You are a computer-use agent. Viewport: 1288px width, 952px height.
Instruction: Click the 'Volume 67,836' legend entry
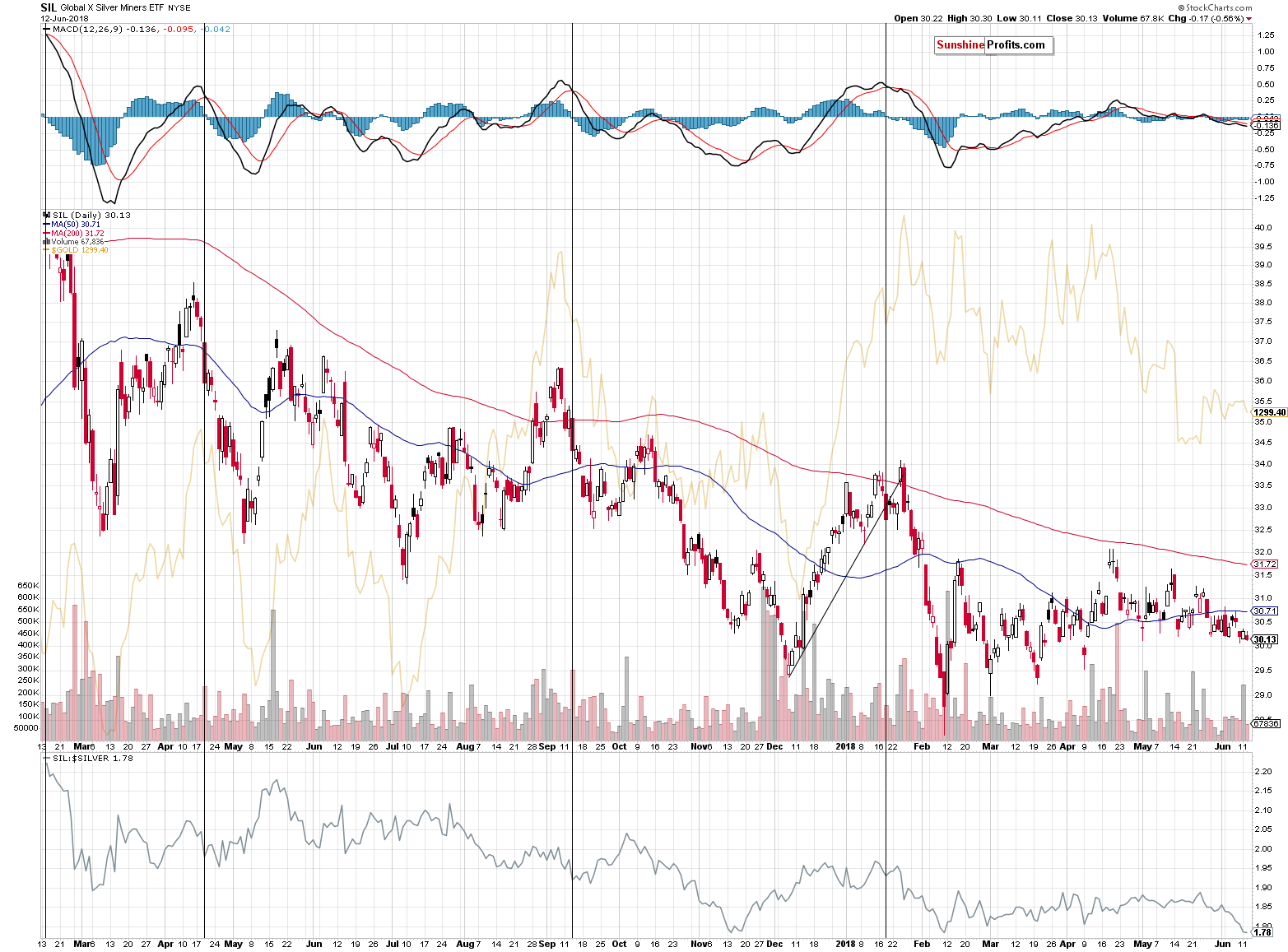(x=77, y=242)
